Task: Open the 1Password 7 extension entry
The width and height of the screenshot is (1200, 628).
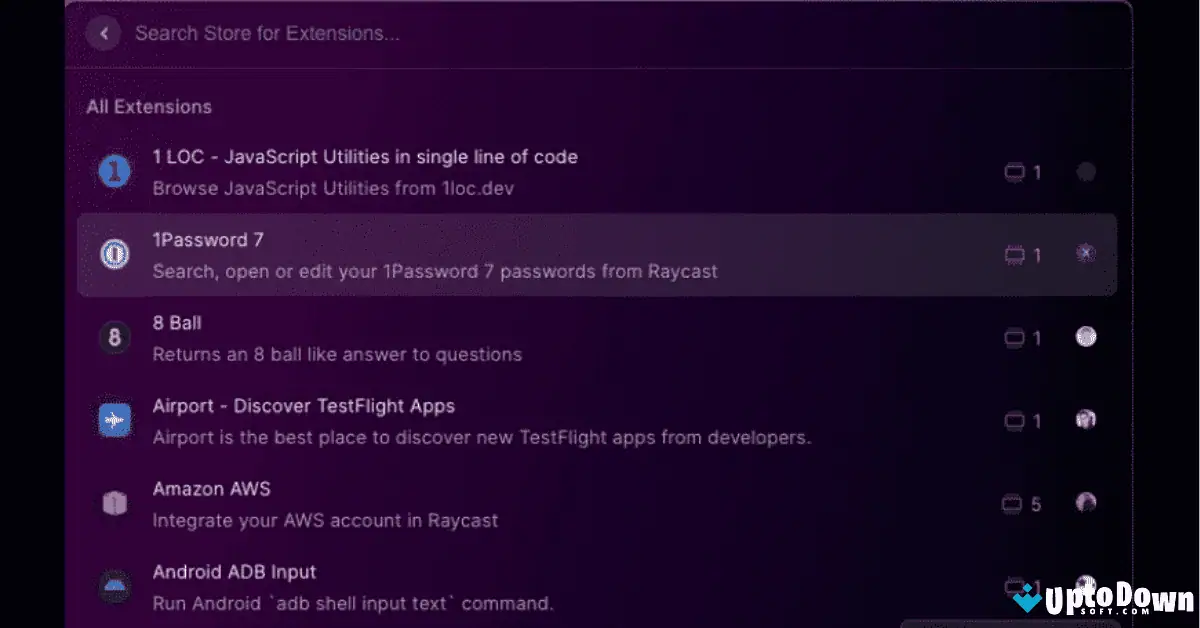Action: [x=435, y=254]
